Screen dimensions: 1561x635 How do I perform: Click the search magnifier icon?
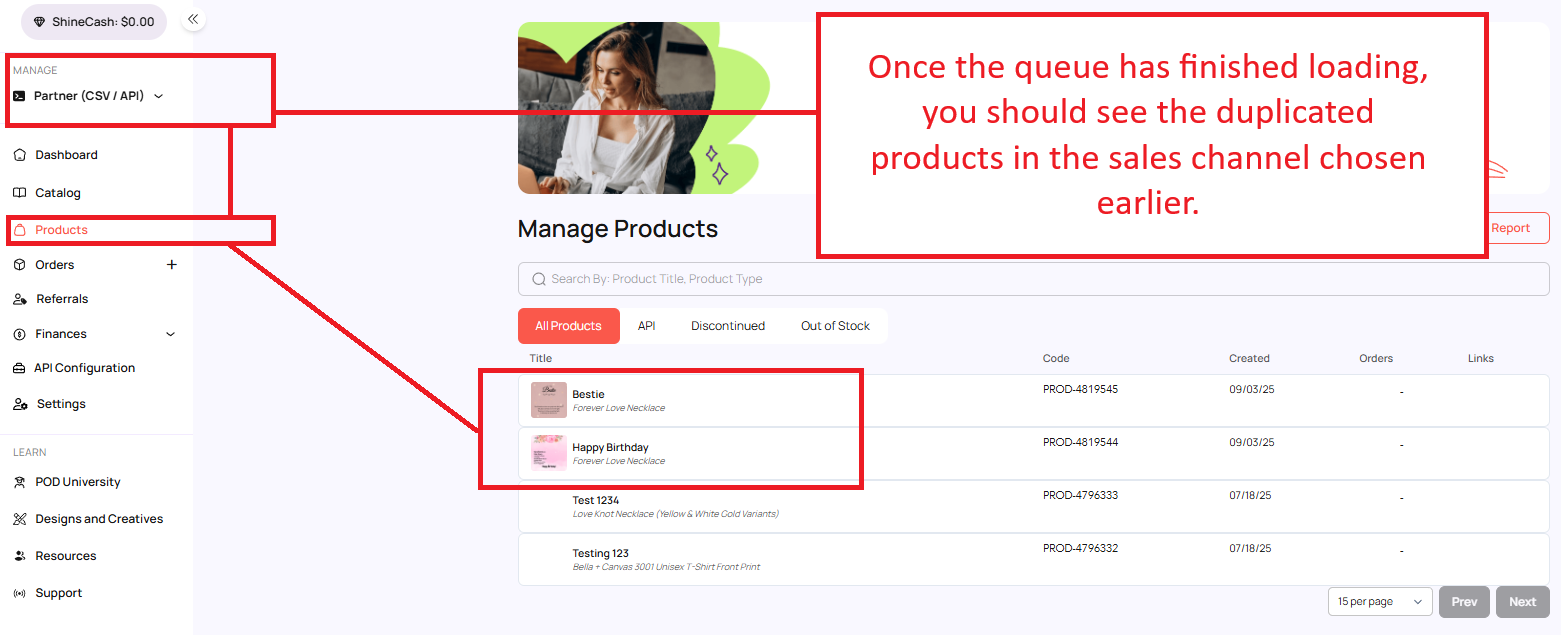click(539, 279)
